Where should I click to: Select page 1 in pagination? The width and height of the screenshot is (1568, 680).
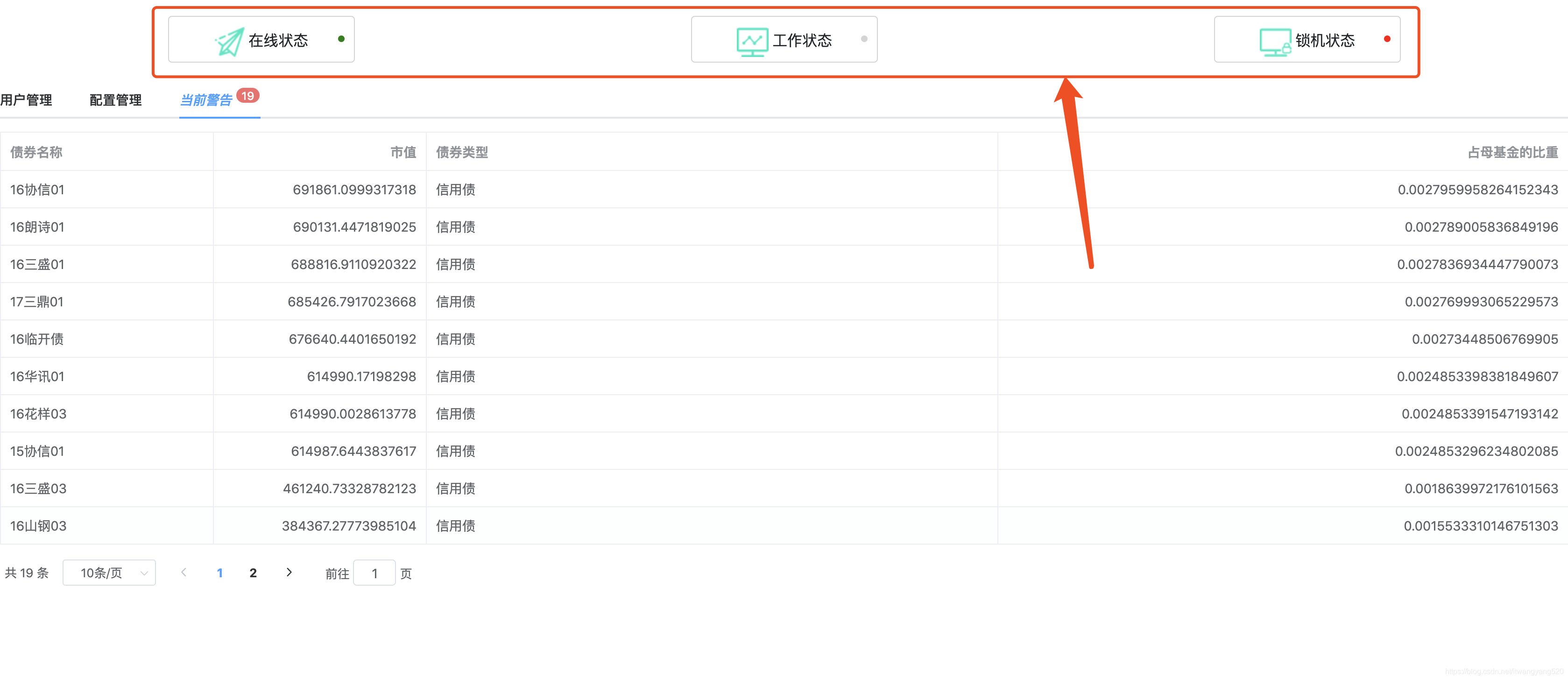pyautogui.click(x=220, y=573)
